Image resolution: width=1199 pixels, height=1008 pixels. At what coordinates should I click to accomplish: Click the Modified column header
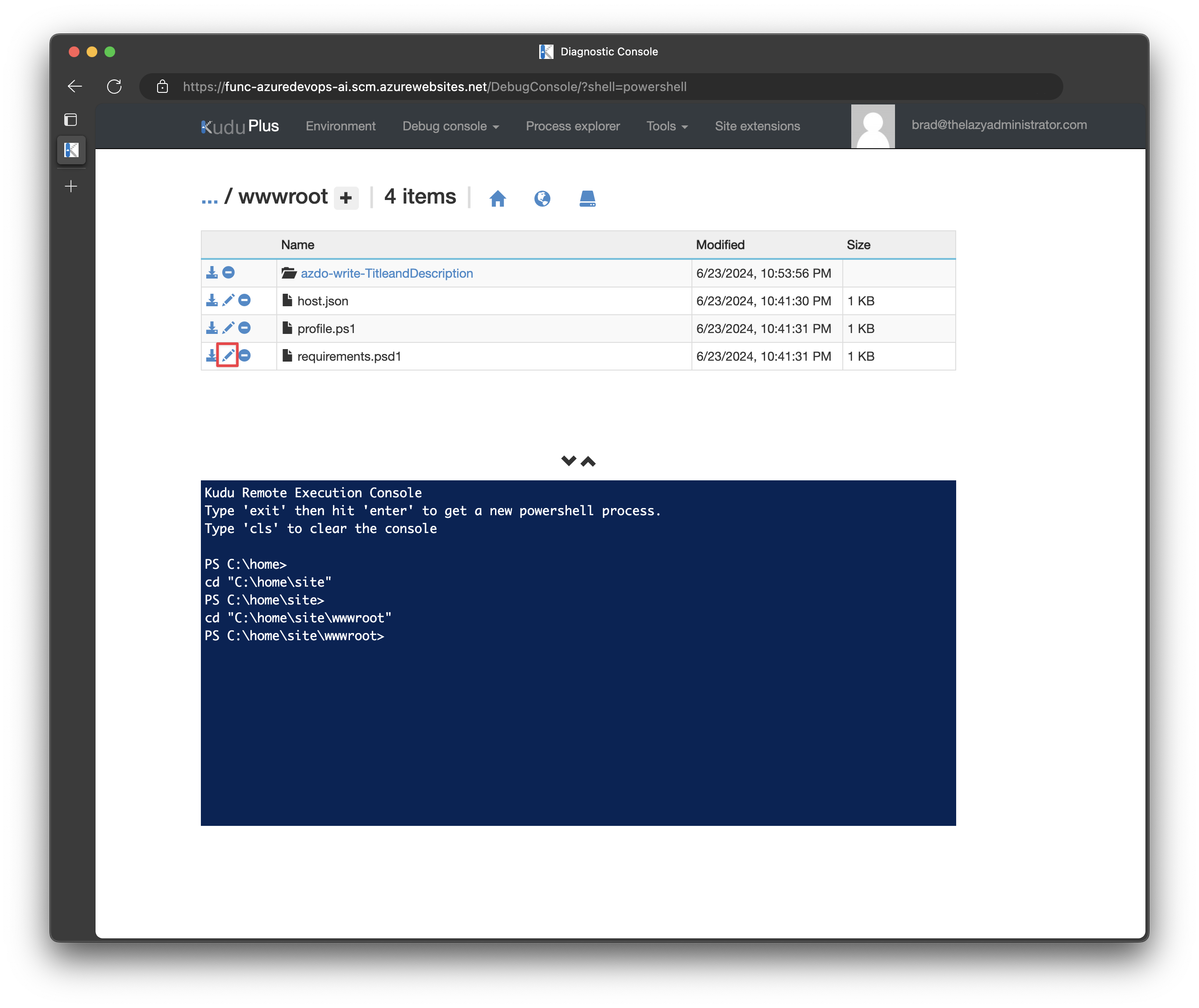(x=720, y=245)
